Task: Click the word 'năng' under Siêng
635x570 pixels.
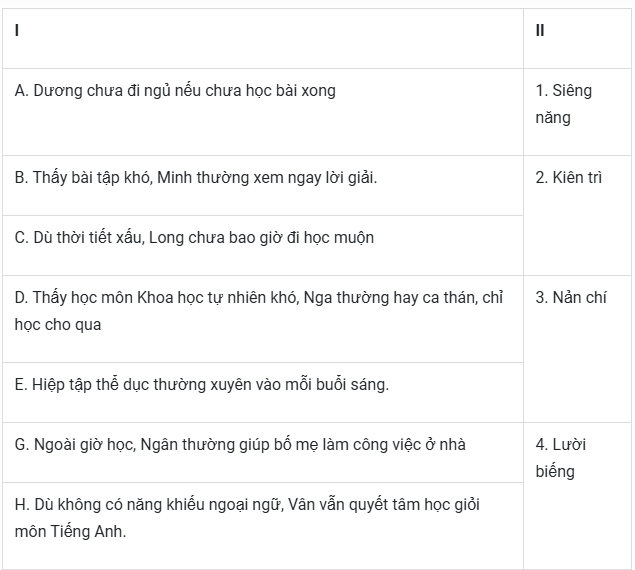Action: [553, 118]
